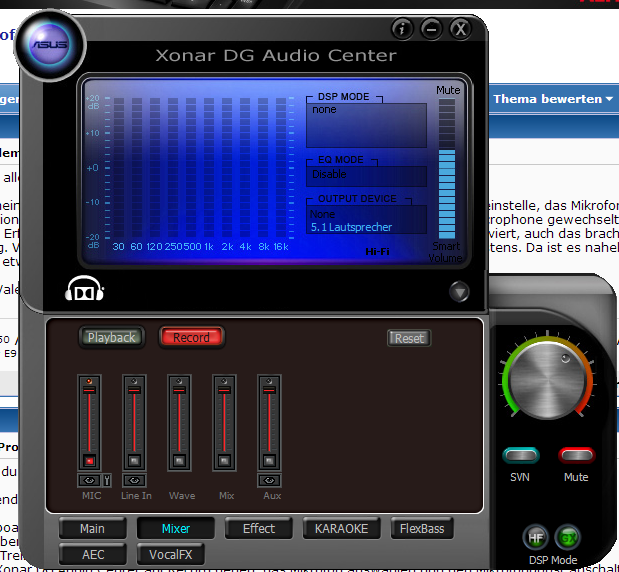
Task: Click the Reset button in mixer
Action: pyautogui.click(x=409, y=338)
